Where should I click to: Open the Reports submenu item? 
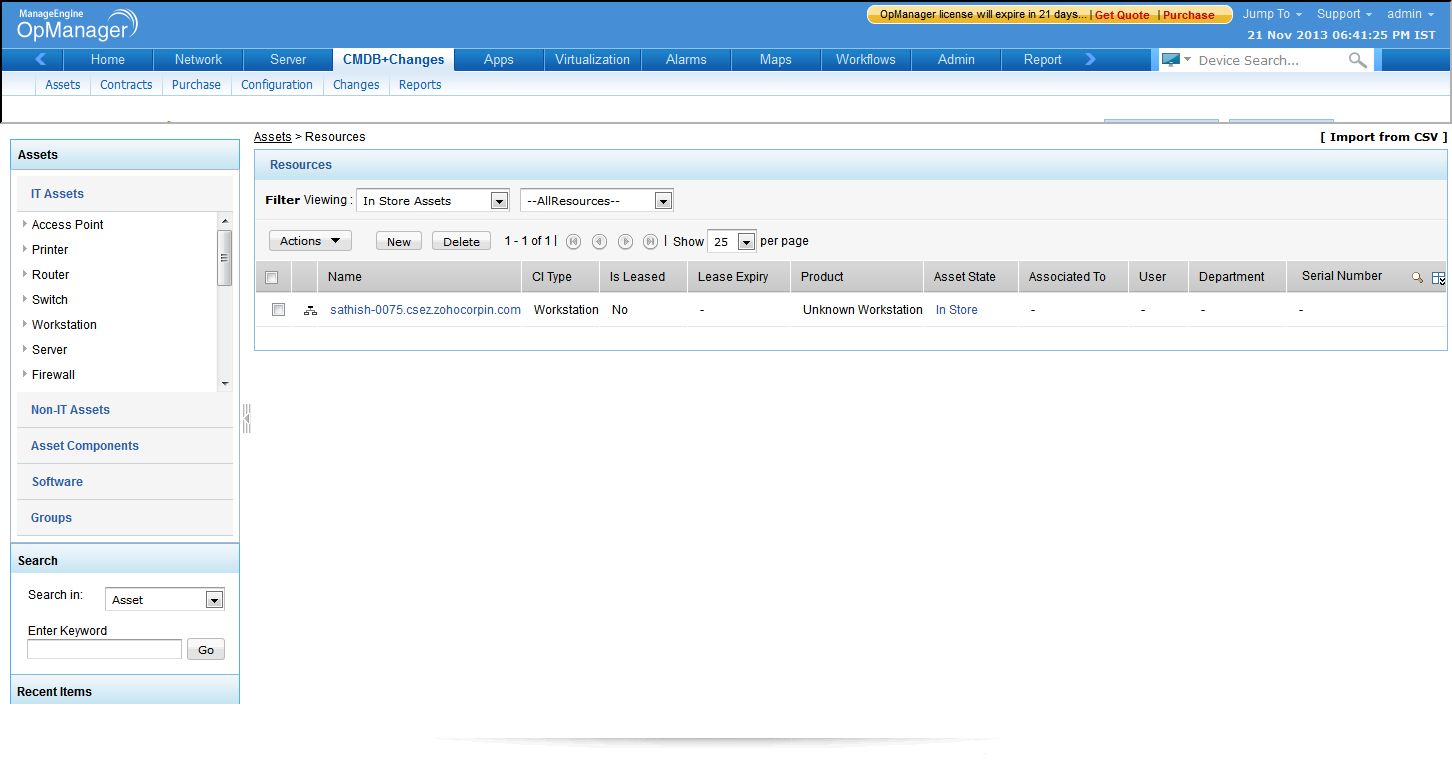[x=420, y=85]
